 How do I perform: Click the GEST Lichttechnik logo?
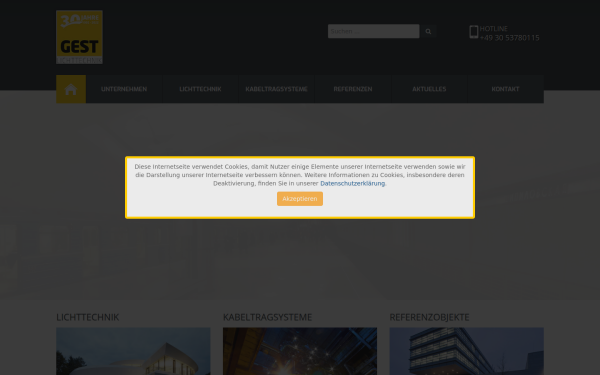79,37
